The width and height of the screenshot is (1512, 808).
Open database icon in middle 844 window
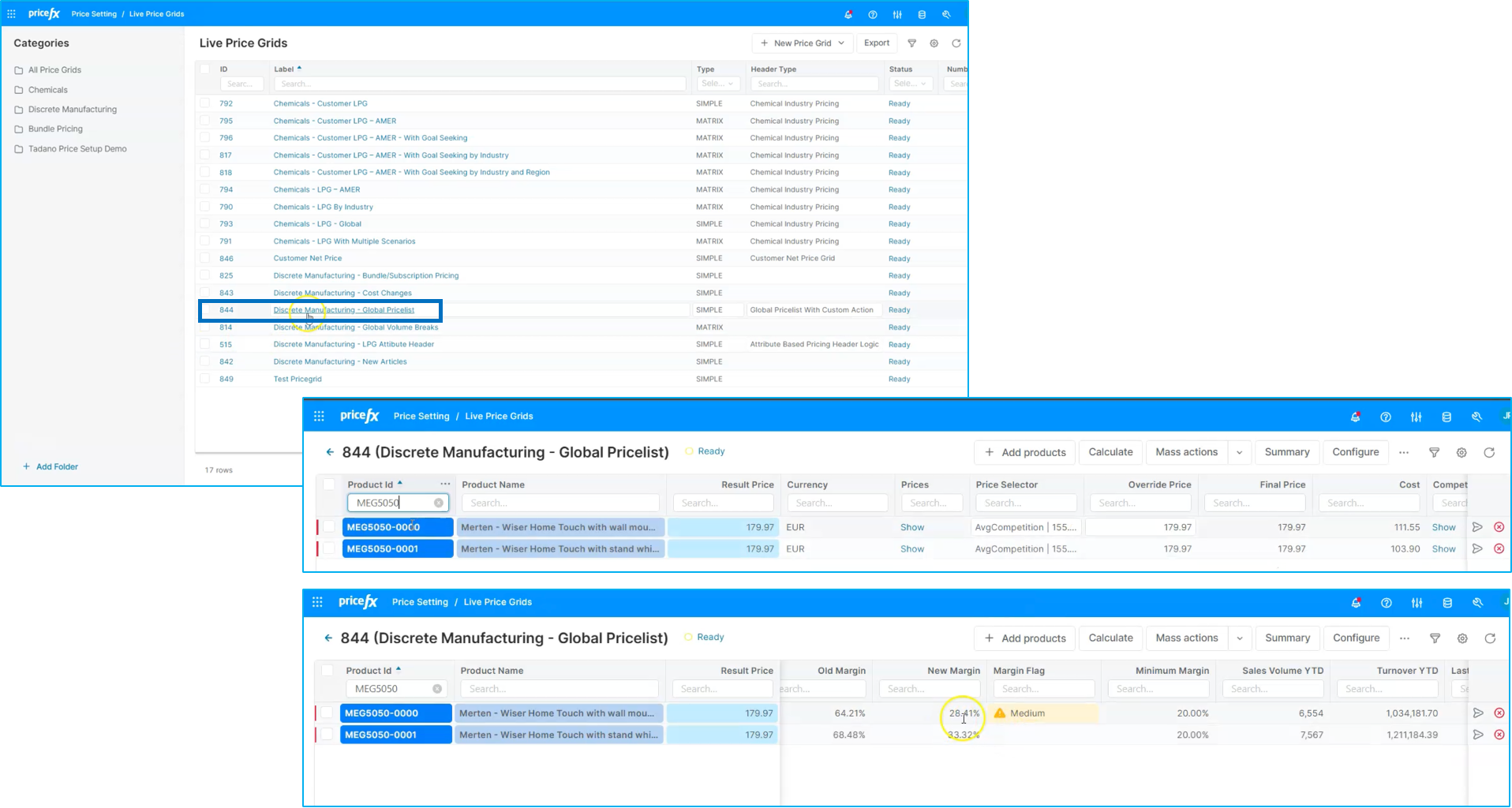pos(1447,417)
